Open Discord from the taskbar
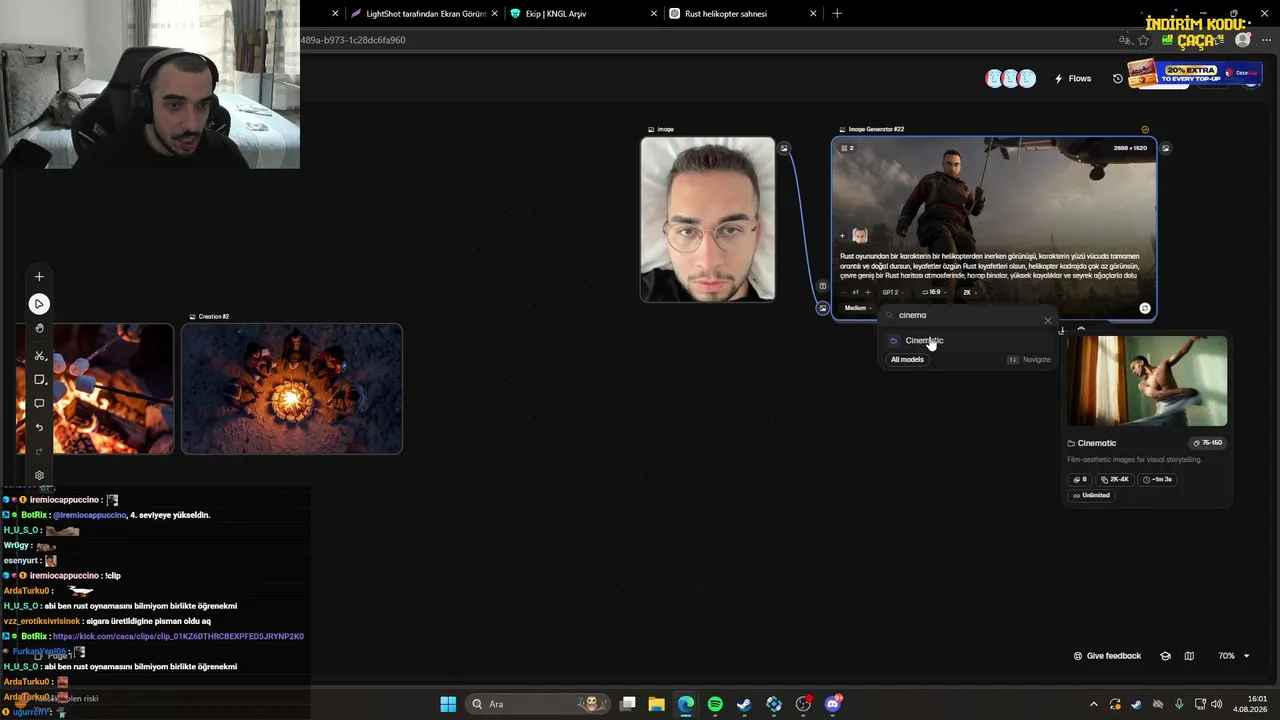This screenshot has height=720, width=1280. click(x=833, y=704)
